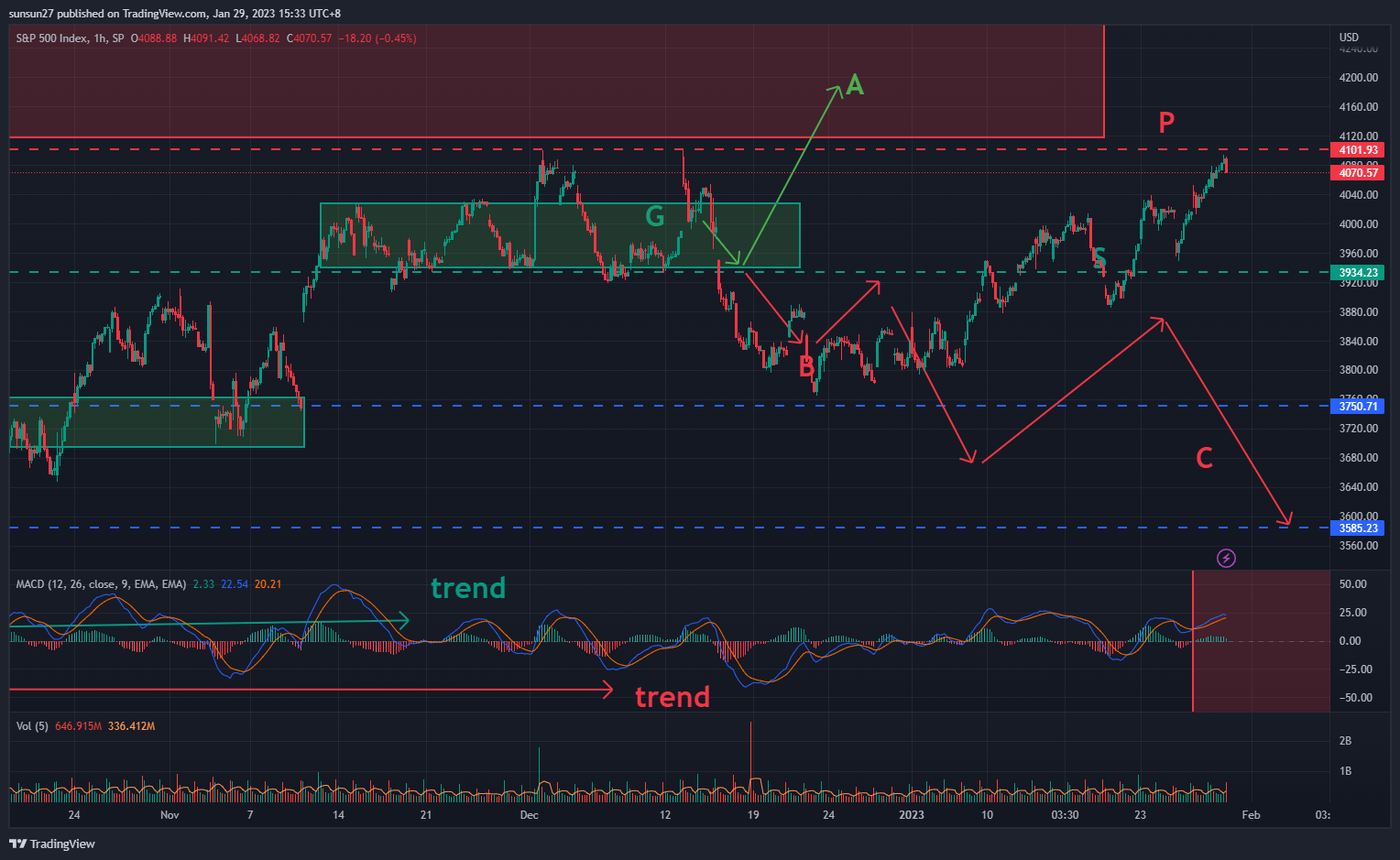Image resolution: width=1400 pixels, height=860 pixels.
Task: Click the red letter B annotation
Action: pos(806,366)
